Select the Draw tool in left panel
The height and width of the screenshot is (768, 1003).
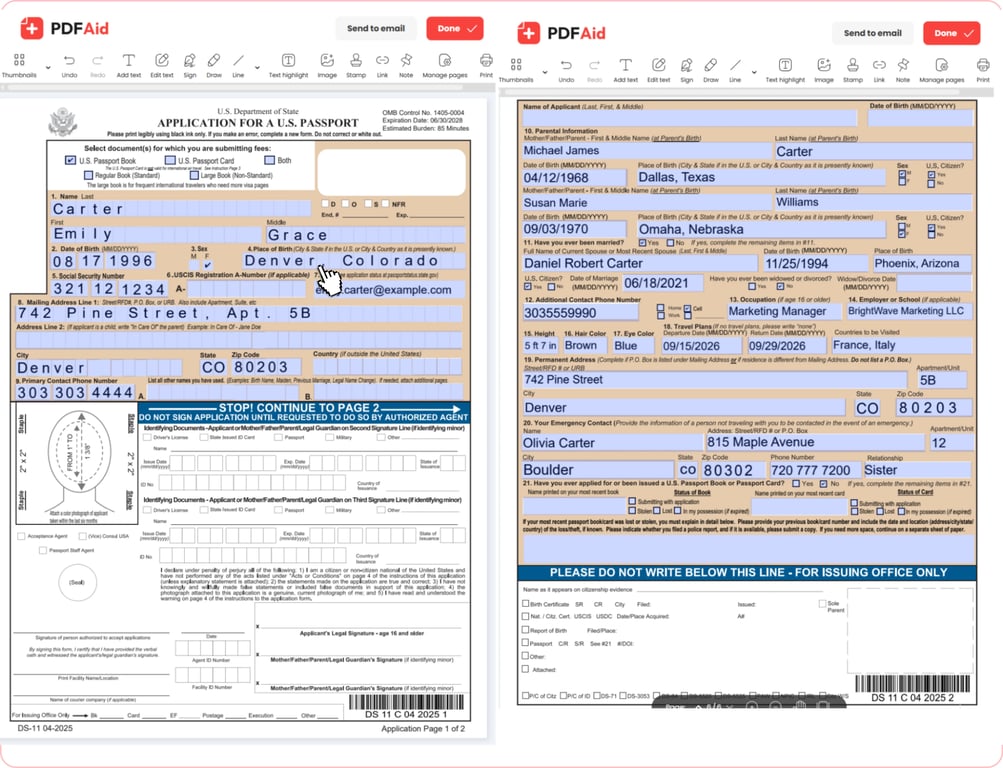pyautogui.click(x=214, y=66)
